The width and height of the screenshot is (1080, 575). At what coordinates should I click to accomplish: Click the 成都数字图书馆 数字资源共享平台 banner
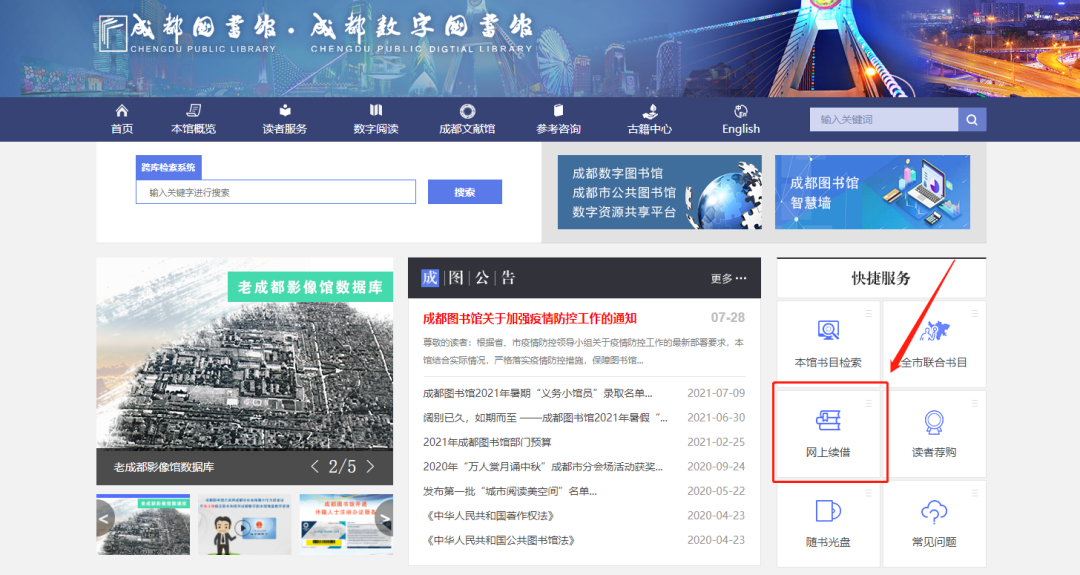(x=660, y=192)
